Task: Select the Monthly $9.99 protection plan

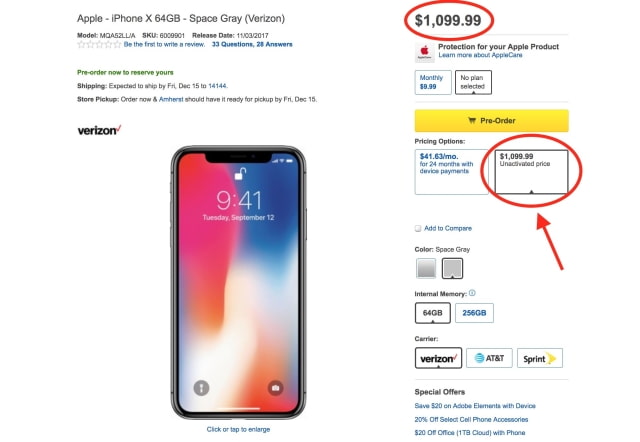Action: [431, 81]
